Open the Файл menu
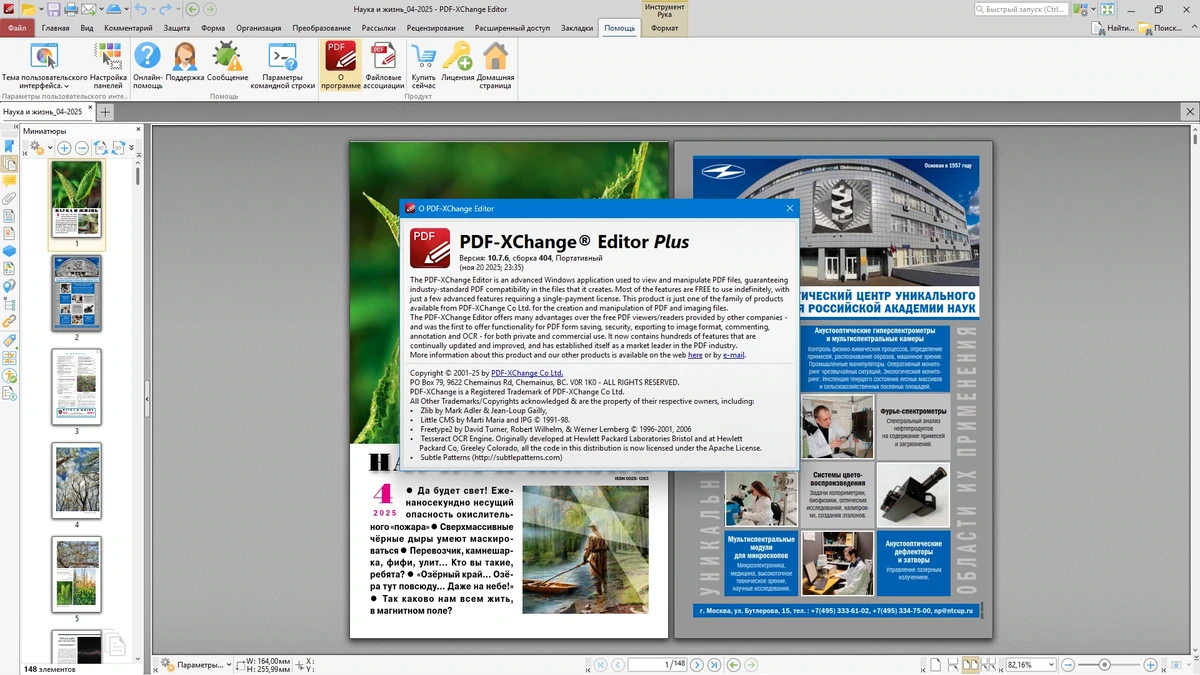Screen dimensions: 1200x675 pyautogui.click(x=17, y=28)
